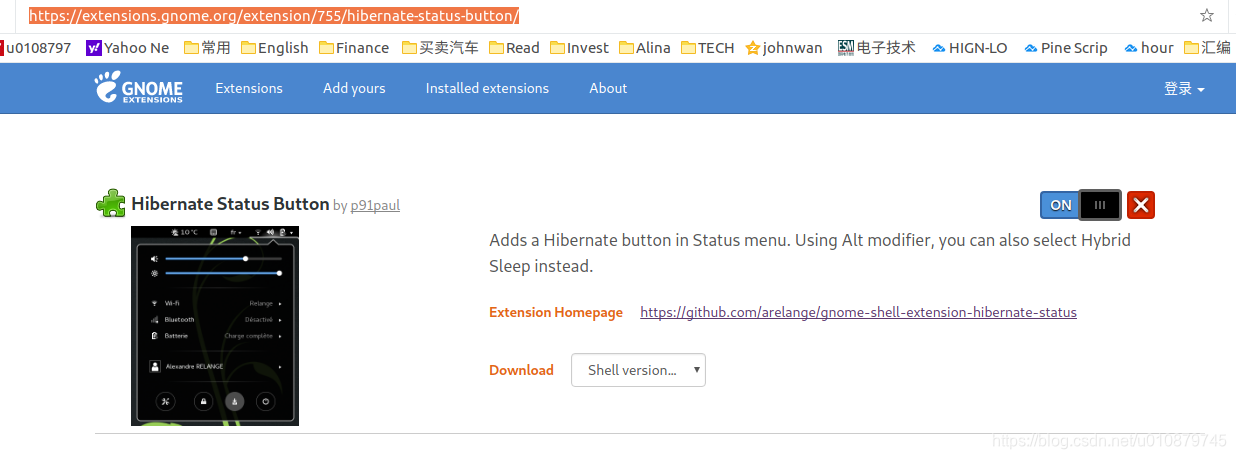
Task: Open the extension screenshot thumbnail
Action: 215,326
